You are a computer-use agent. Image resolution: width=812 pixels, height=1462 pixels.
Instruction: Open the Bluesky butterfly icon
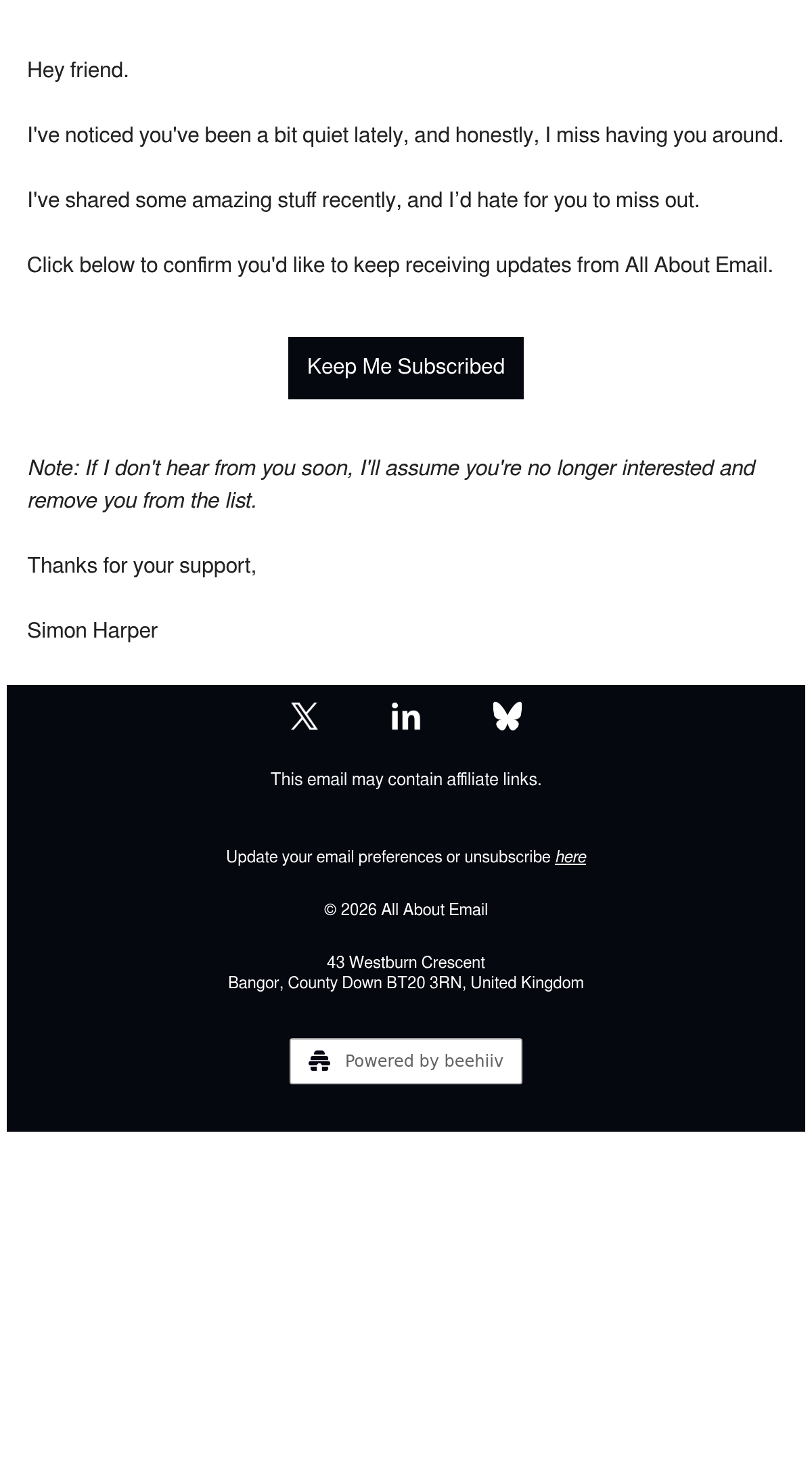[x=507, y=716]
